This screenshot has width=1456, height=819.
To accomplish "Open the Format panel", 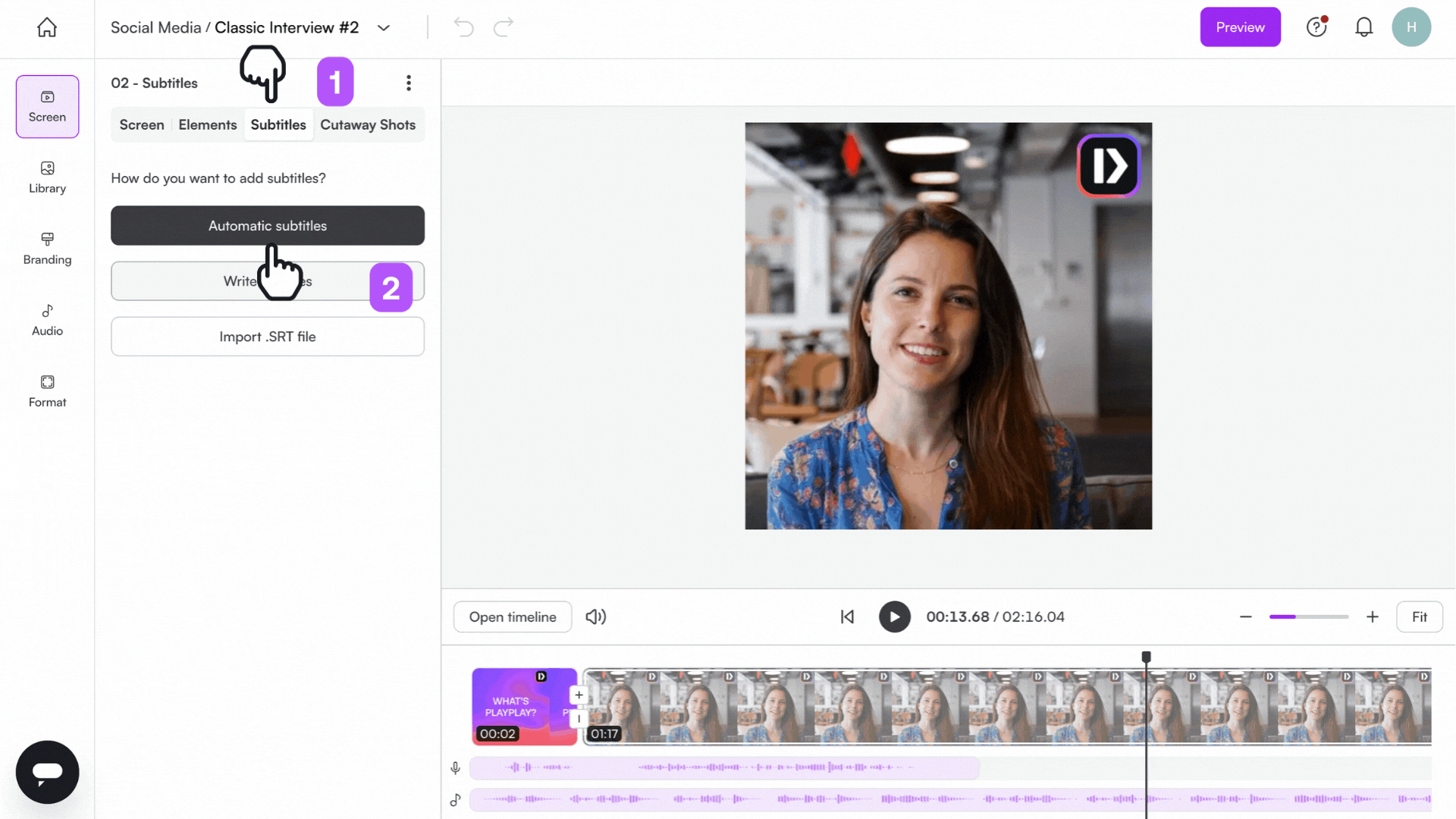I will (x=46, y=390).
